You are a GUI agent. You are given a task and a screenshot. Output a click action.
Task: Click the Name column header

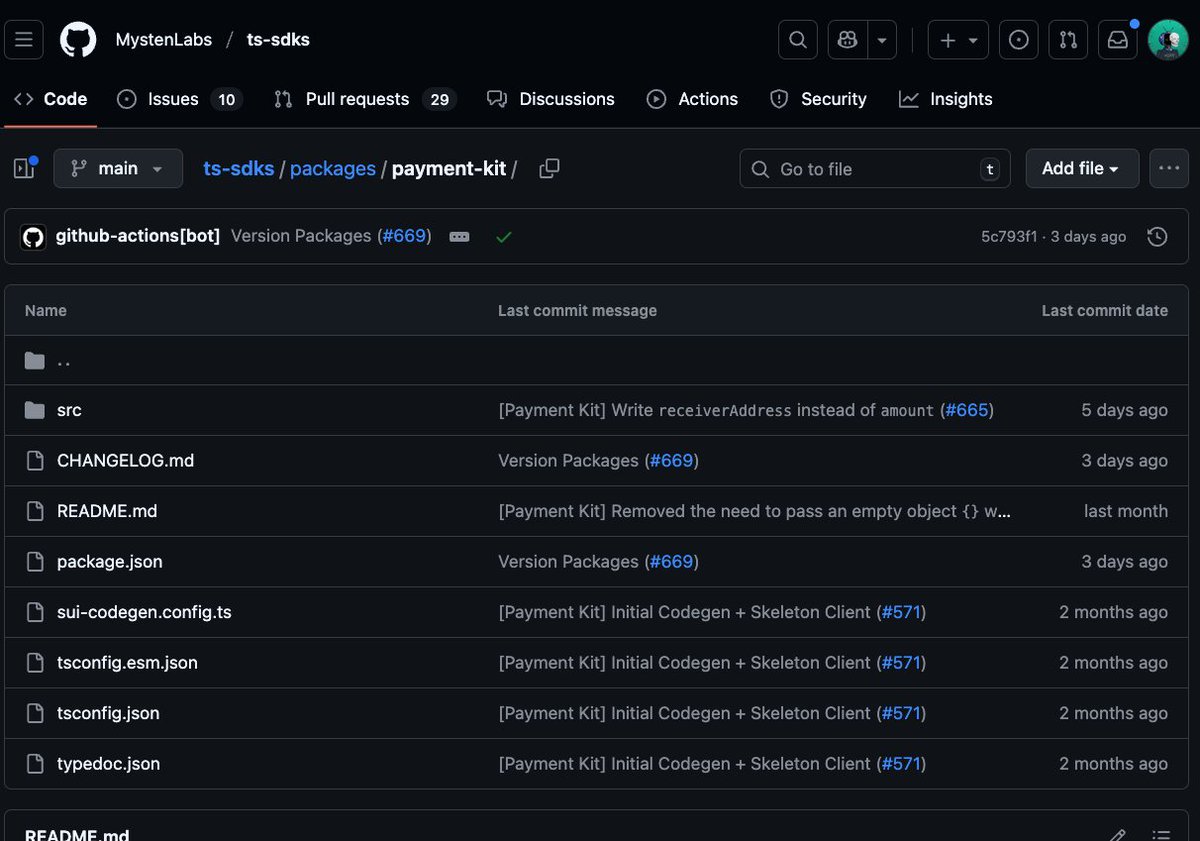pos(46,311)
